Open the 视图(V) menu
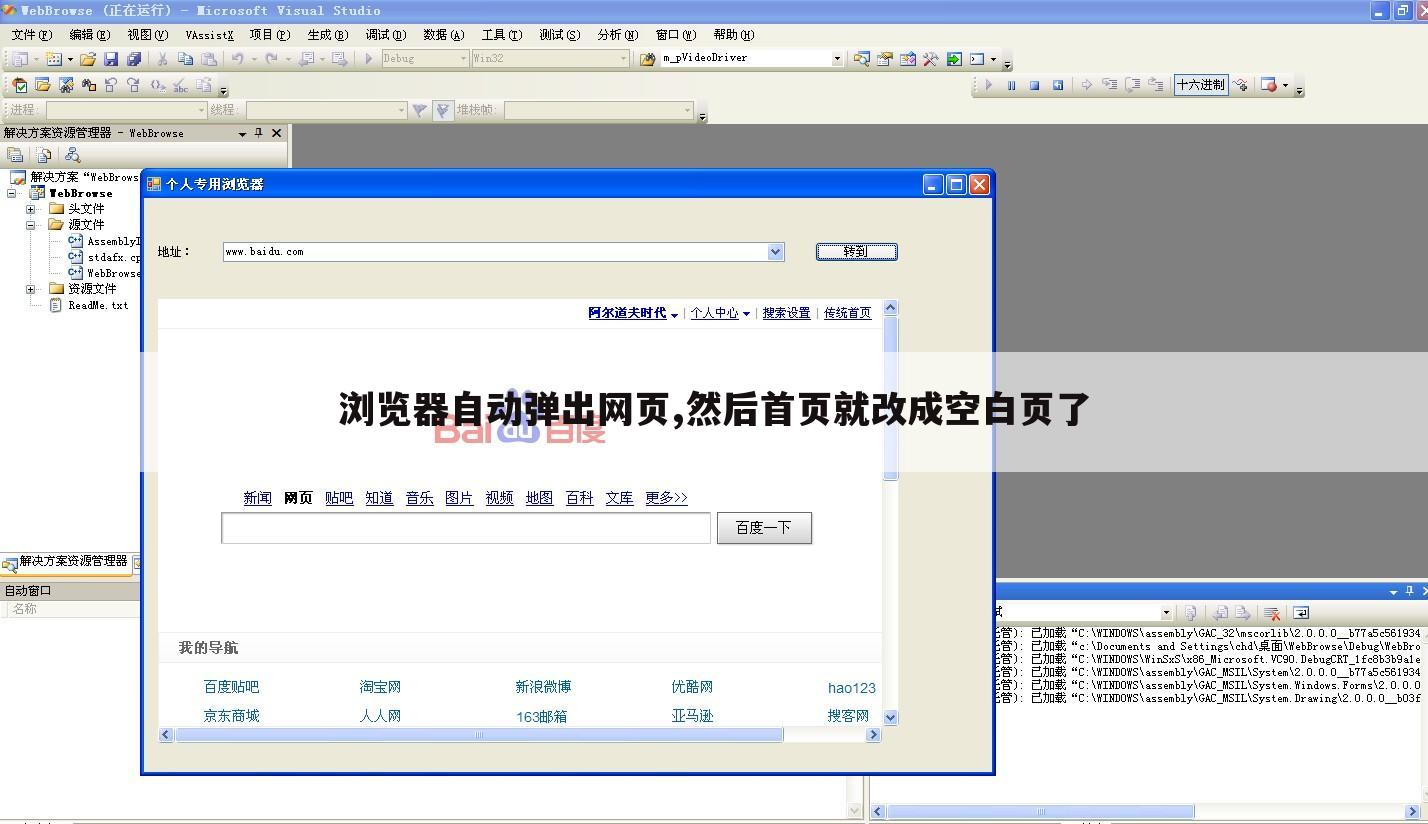1428x824 pixels. point(147,35)
